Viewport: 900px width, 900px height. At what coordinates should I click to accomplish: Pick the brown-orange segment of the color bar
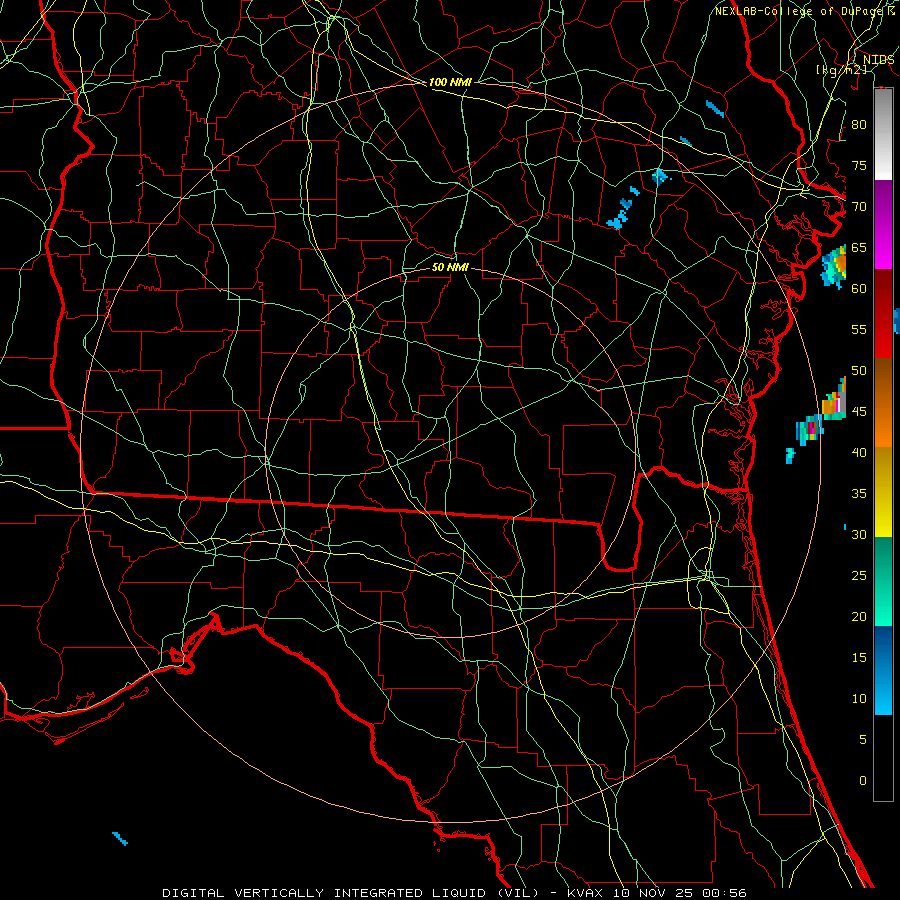[x=883, y=402]
